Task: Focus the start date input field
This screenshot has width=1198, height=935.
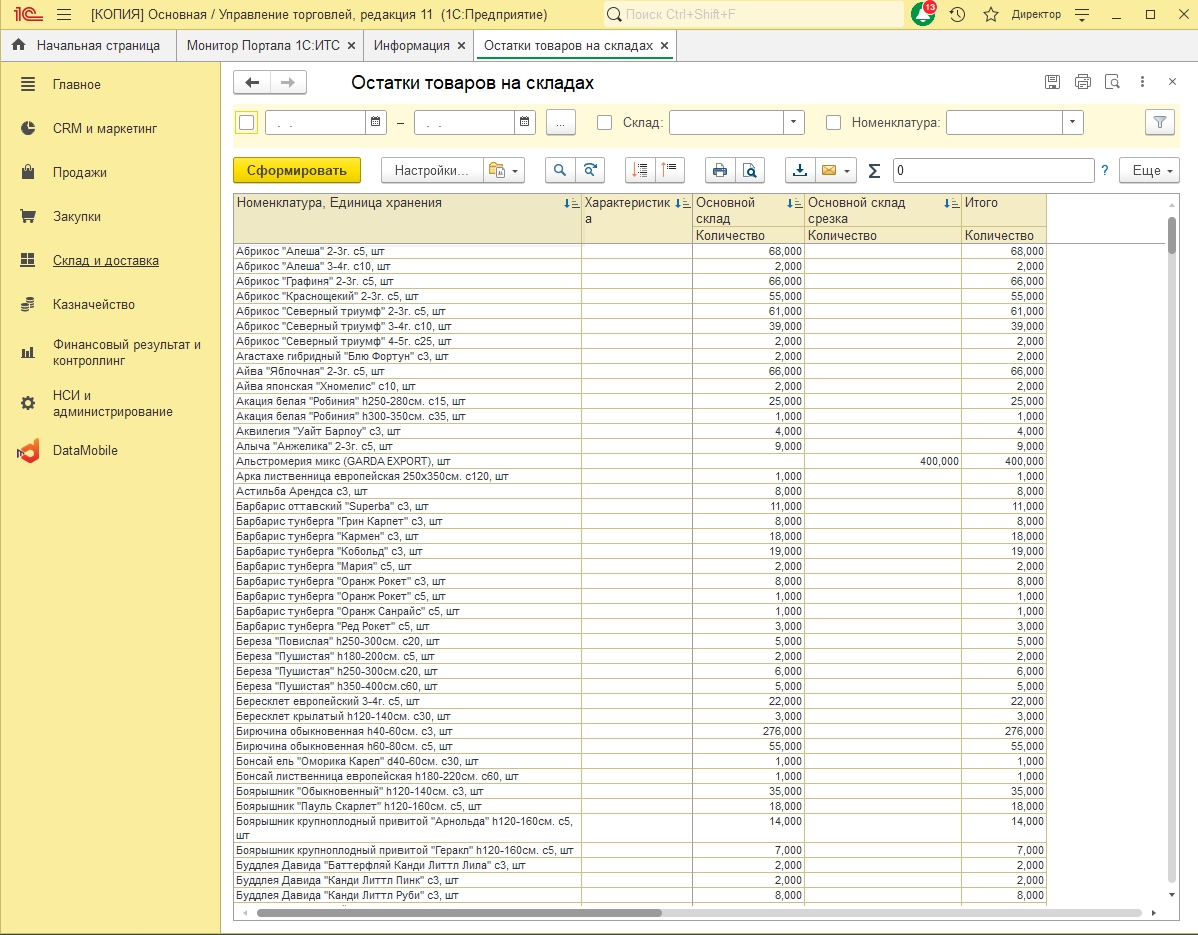Action: tap(315, 122)
